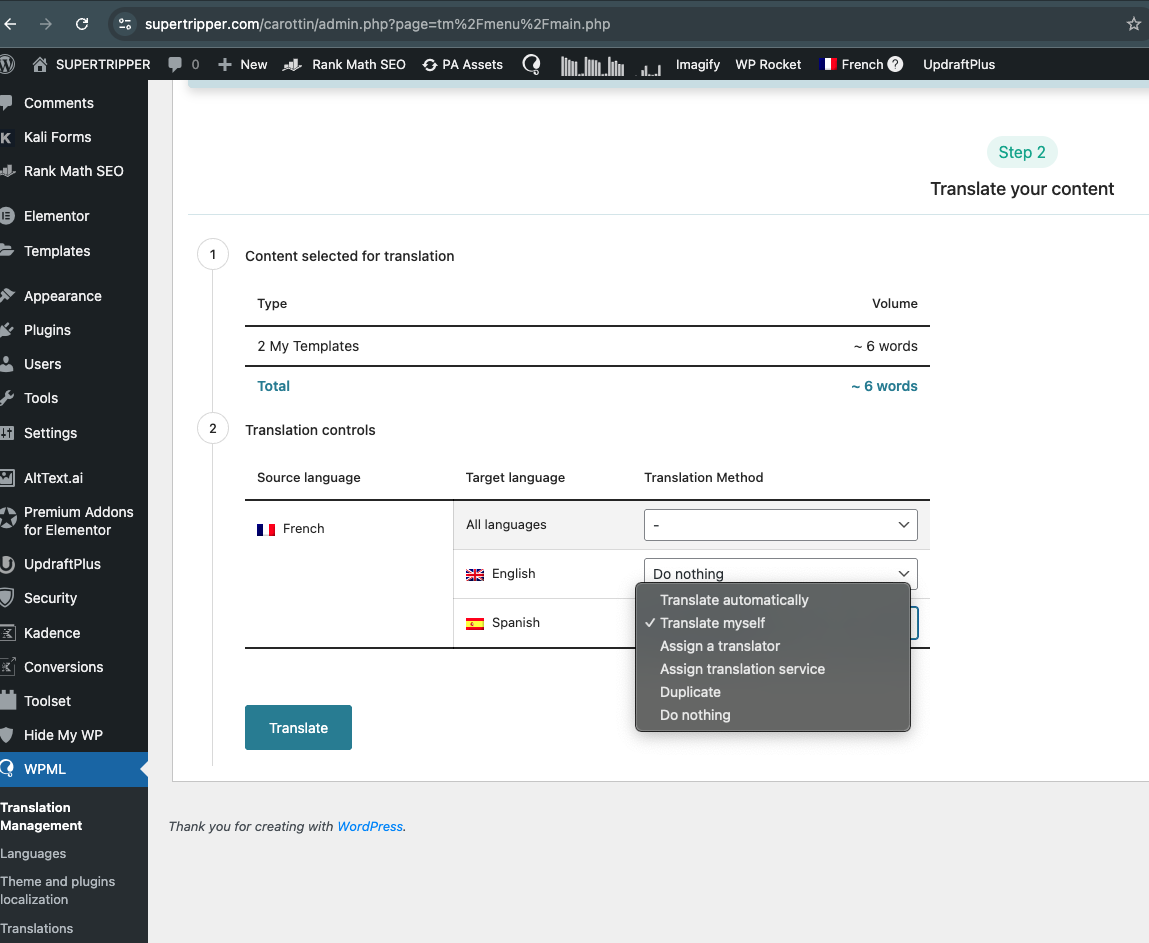Viewport: 1149px width, 943px height.
Task: Click the Spanish target language label
Action: point(516,623)
